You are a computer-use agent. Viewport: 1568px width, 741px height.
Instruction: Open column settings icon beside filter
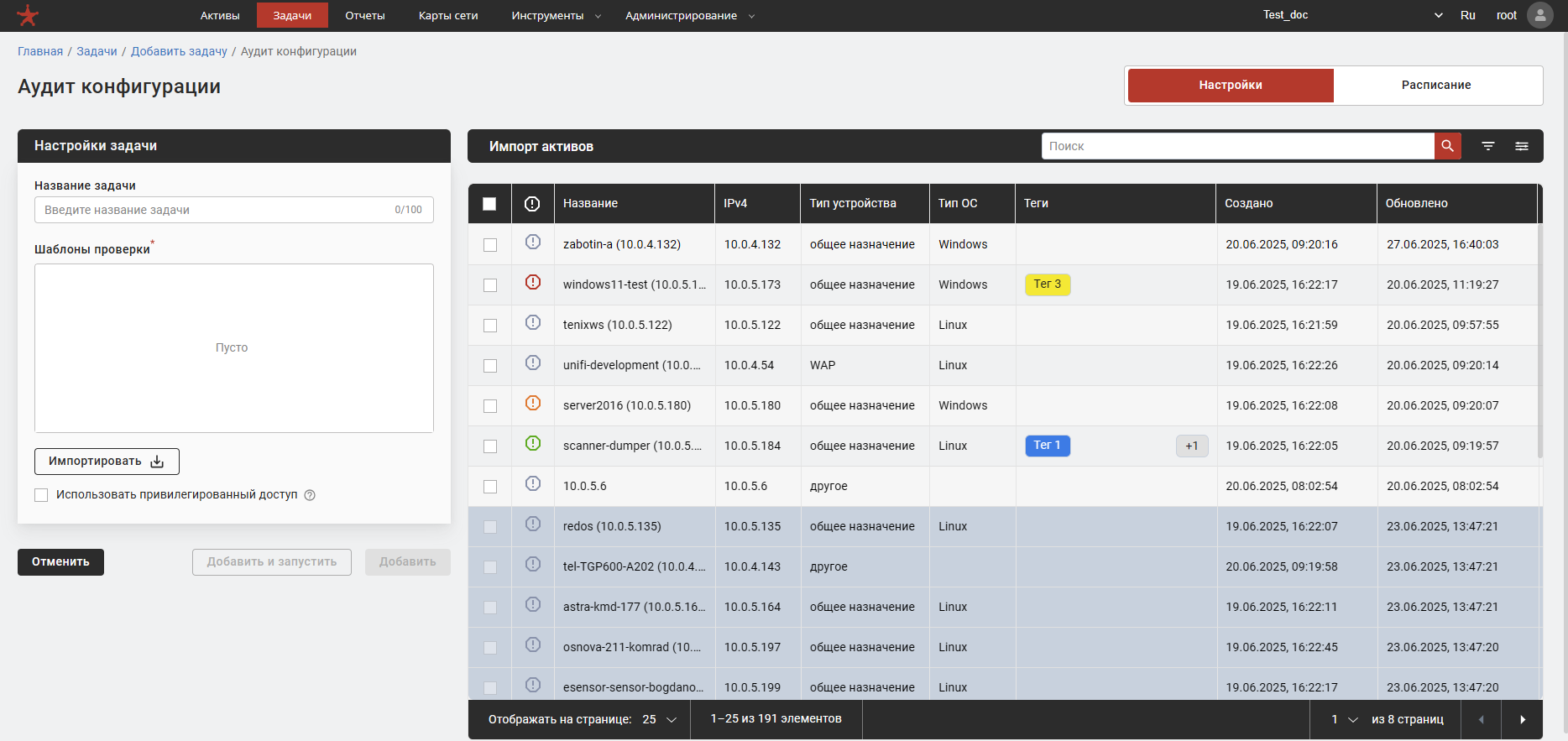click(1521, 146)
